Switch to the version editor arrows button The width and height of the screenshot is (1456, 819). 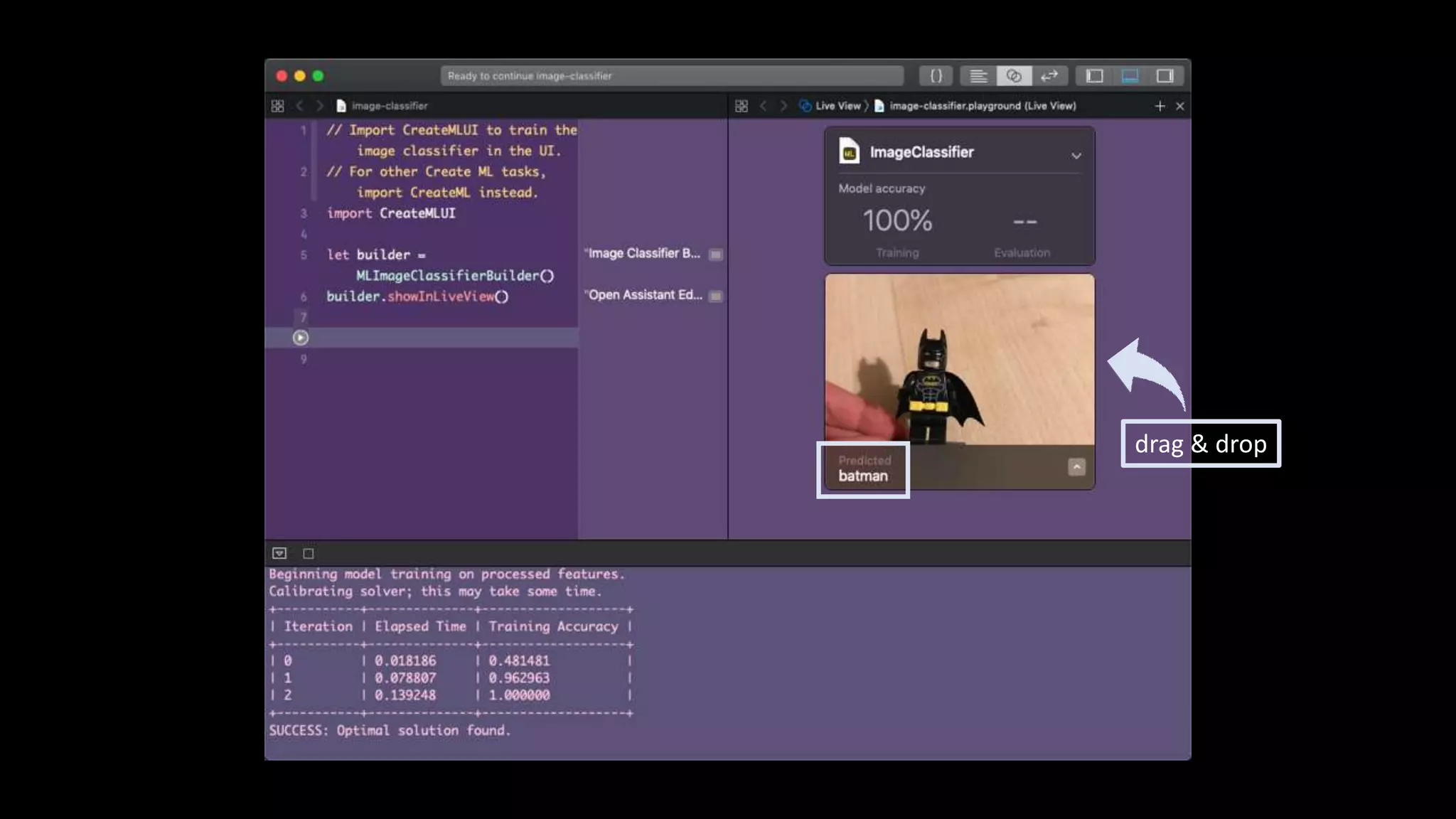[1049, 76]
